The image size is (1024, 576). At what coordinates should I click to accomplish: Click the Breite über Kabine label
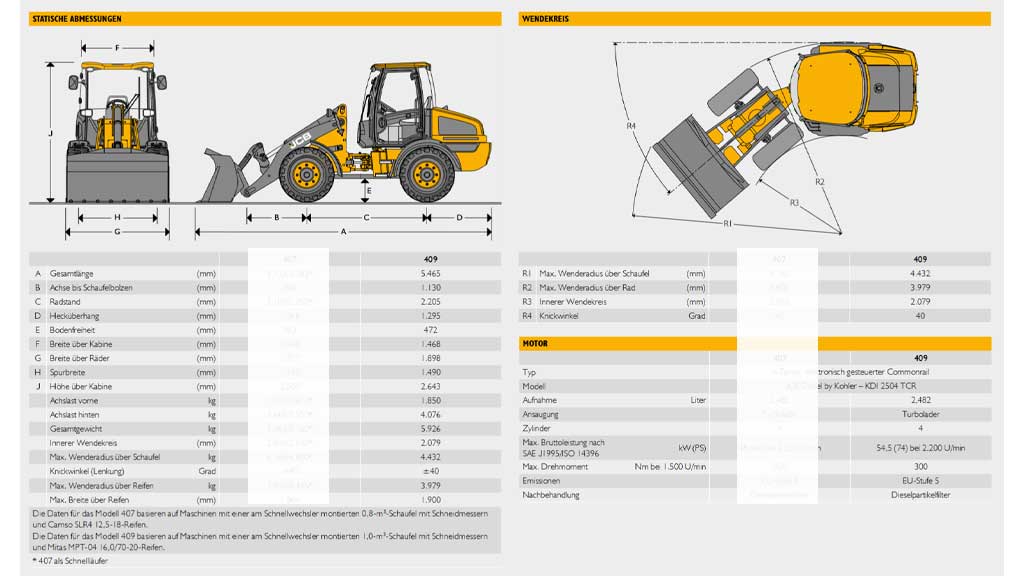click(x=81, y=344)
